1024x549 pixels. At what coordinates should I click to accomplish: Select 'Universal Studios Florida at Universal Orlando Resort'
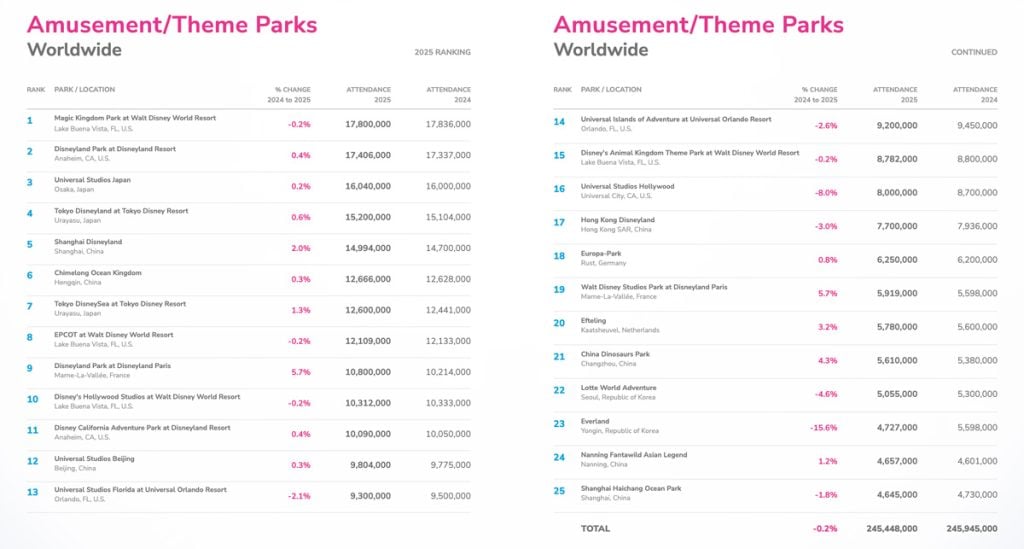click(140, 490)
